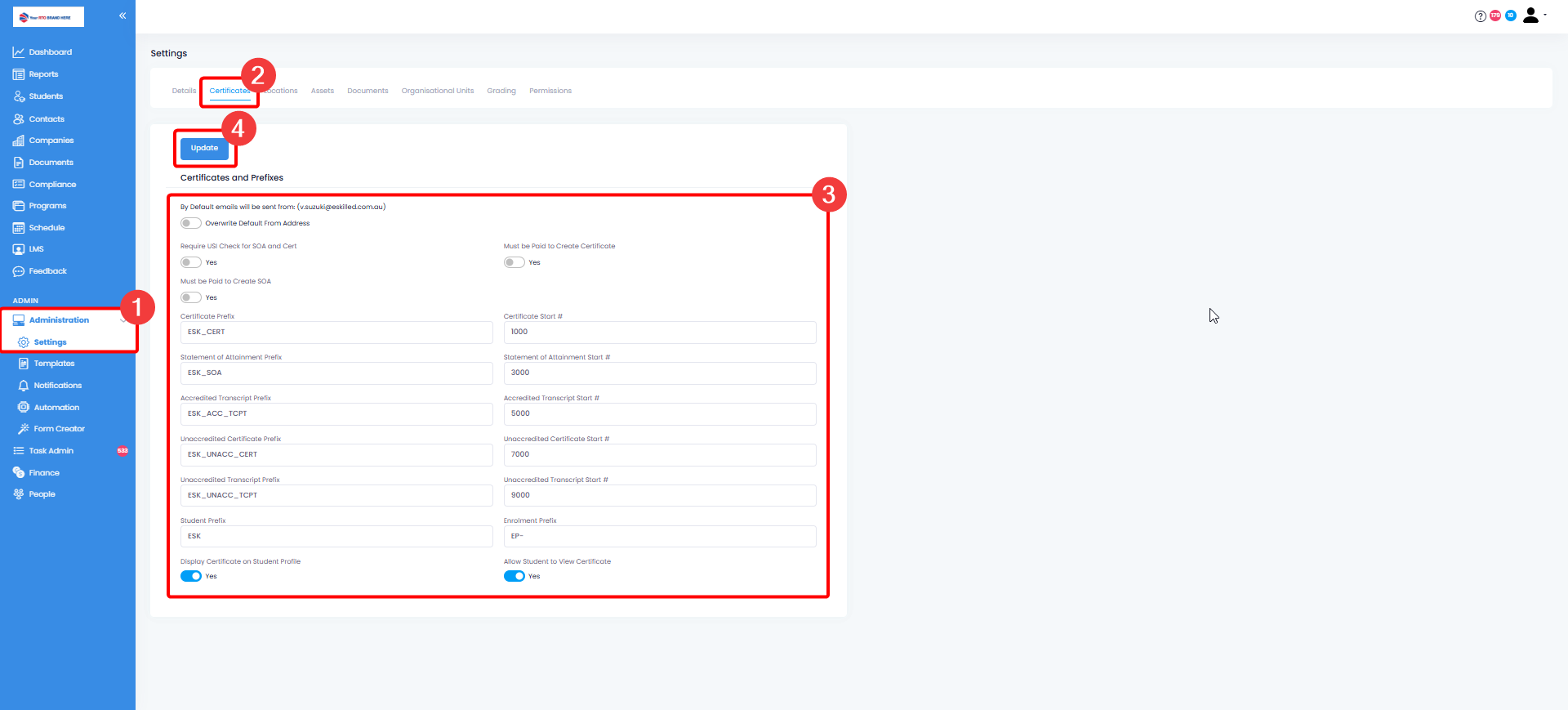1568x710 pixels.
Task: Open the user account dropdown menu
Action: coord(1534,16)
